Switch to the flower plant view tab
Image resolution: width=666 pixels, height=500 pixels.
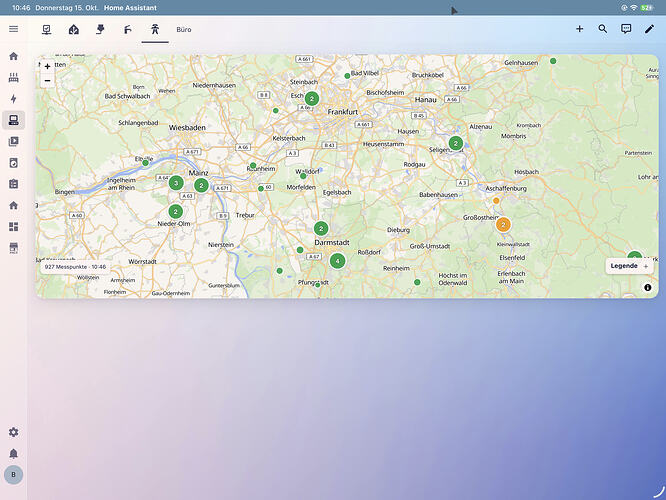[x=101, y=29]
